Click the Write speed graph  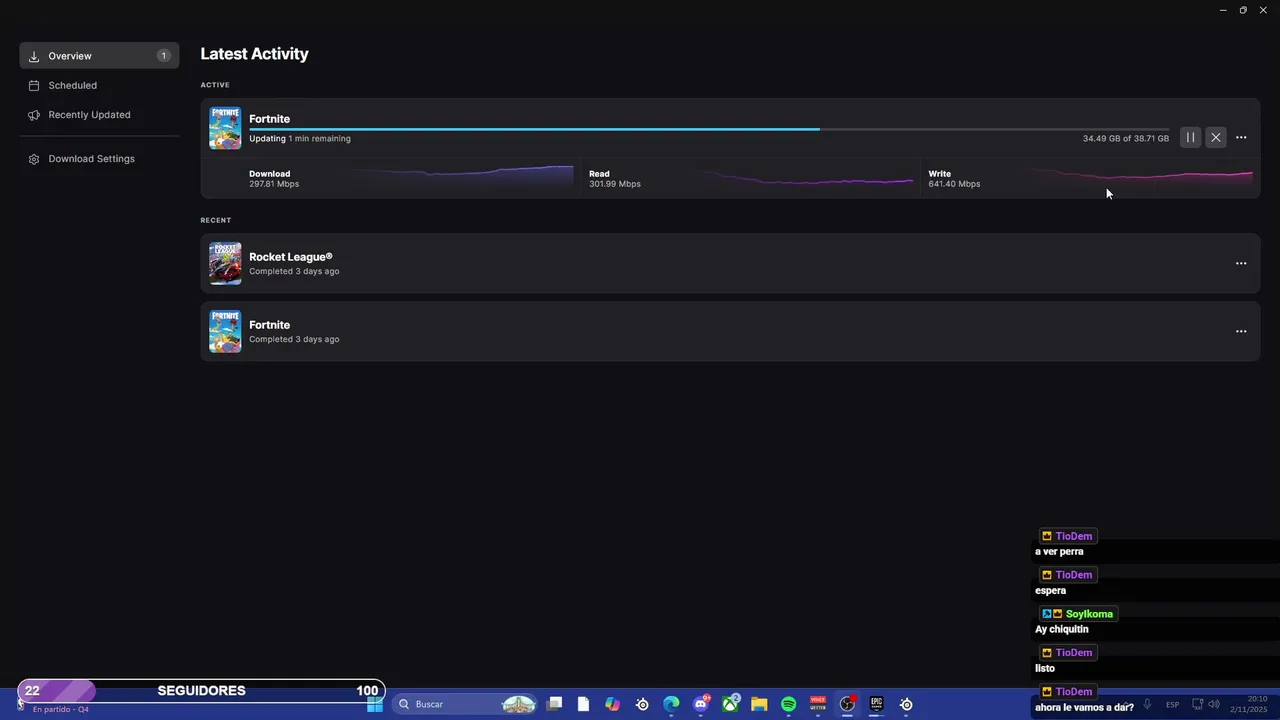click(x=1142, y=178)
